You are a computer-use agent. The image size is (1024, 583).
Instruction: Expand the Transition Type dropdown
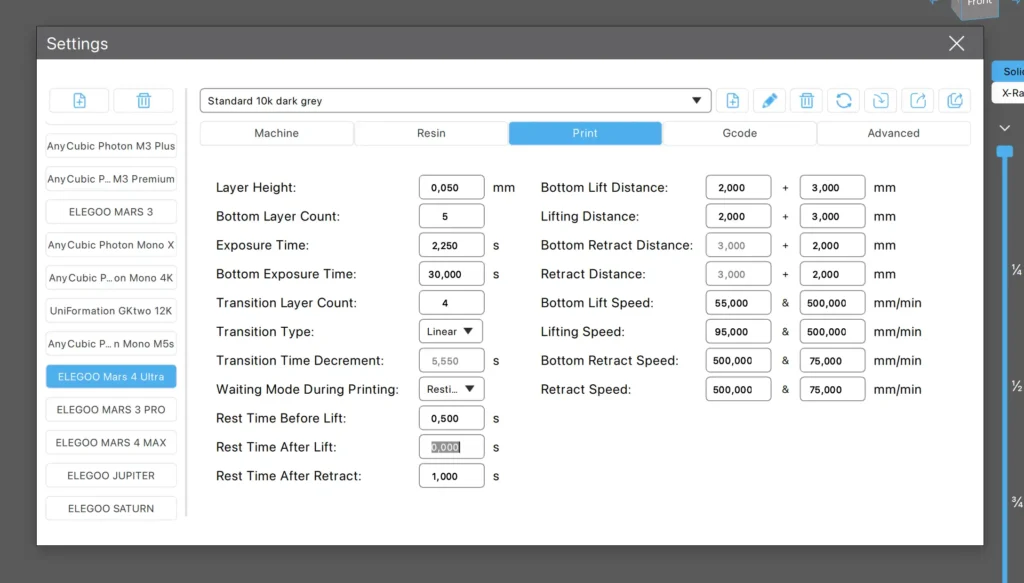[451, 331]
